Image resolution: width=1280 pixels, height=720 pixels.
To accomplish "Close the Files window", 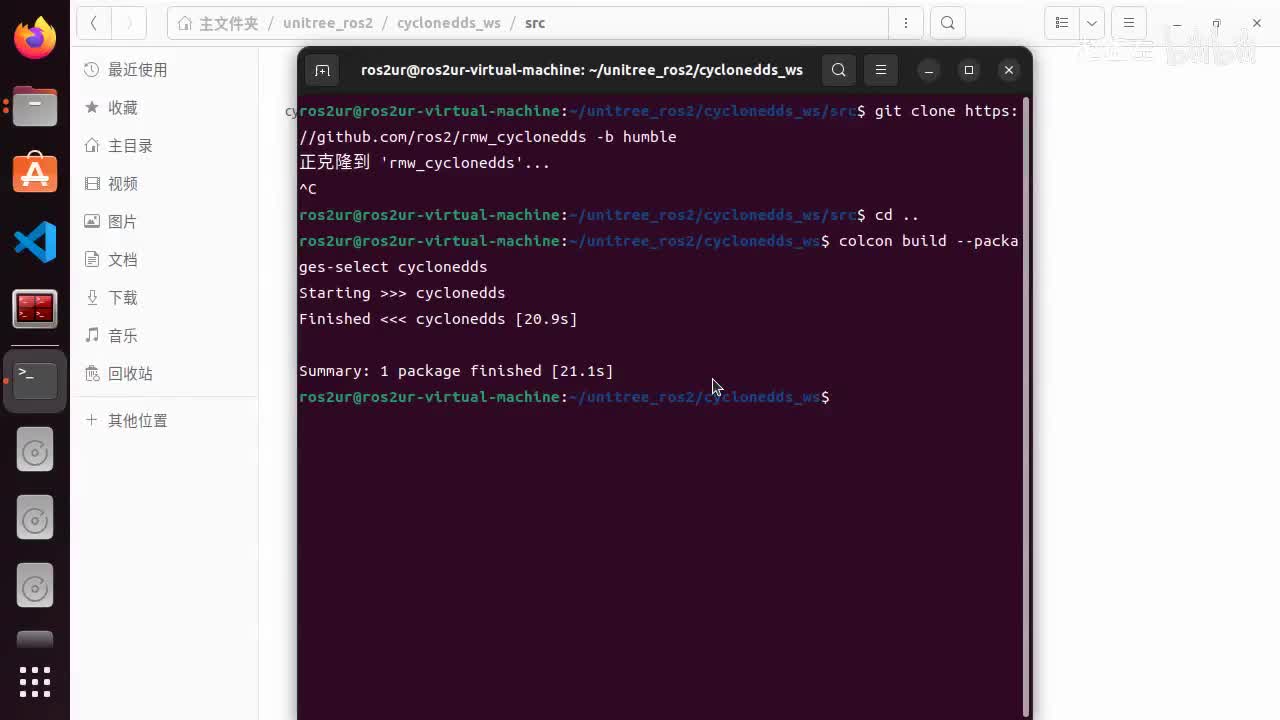I will (1257, 23).
